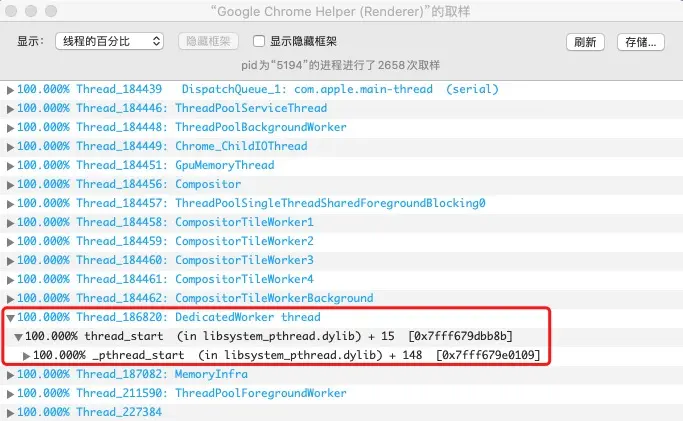Expand Thread_211590 ThreadPoolForegroundWorker triangle

pyautogui.click(x=10, y=394)
